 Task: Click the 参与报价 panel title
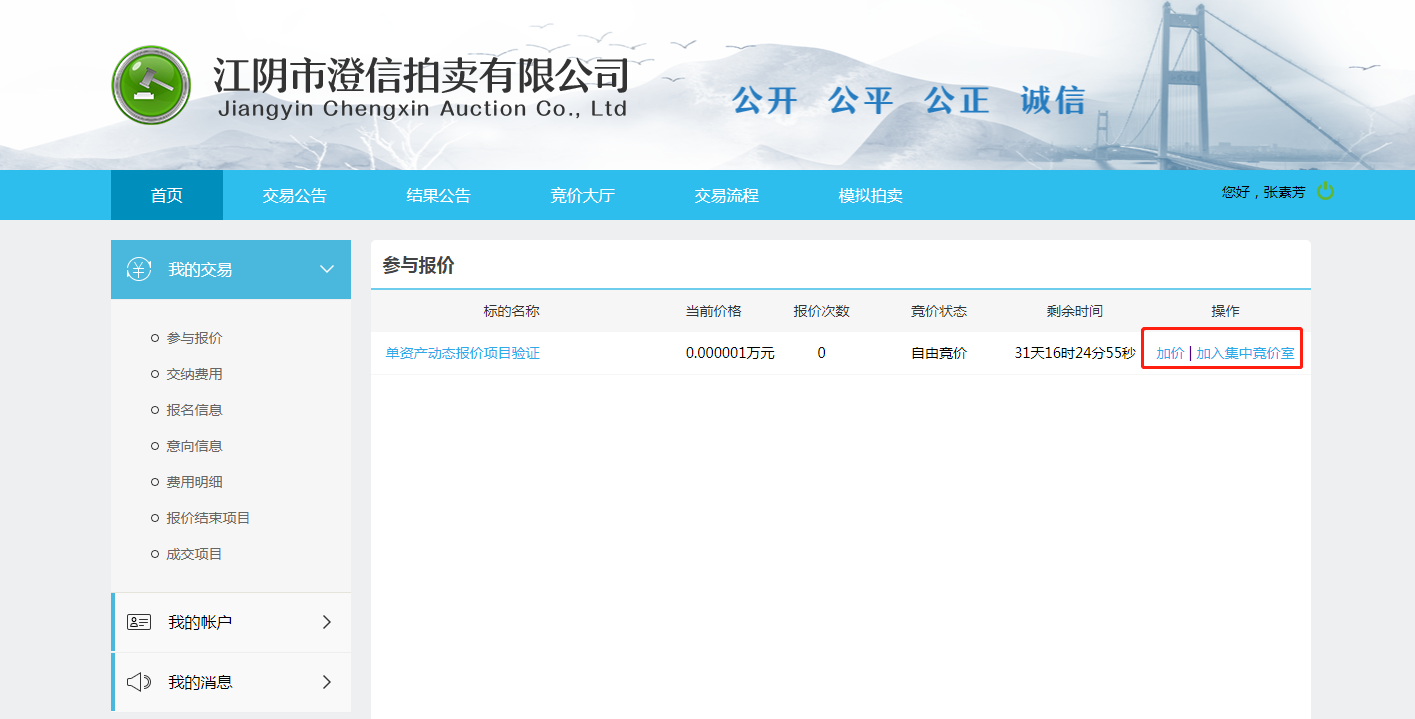[418, 265]
